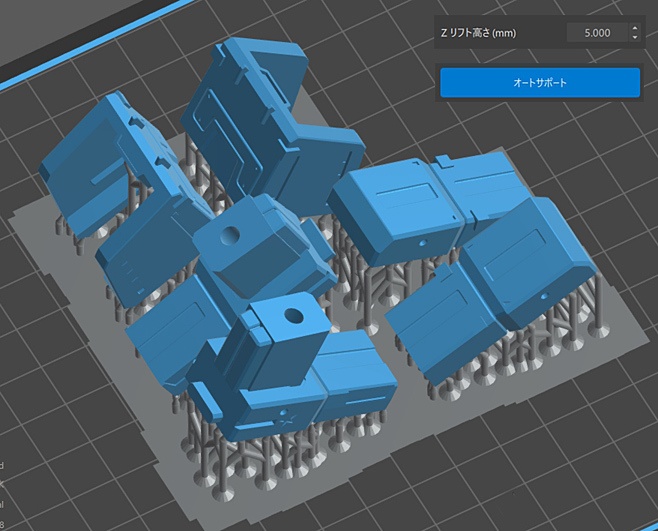
Task: Increase the Z リフト高さ value with up arrow
Action: click(634, 28)
